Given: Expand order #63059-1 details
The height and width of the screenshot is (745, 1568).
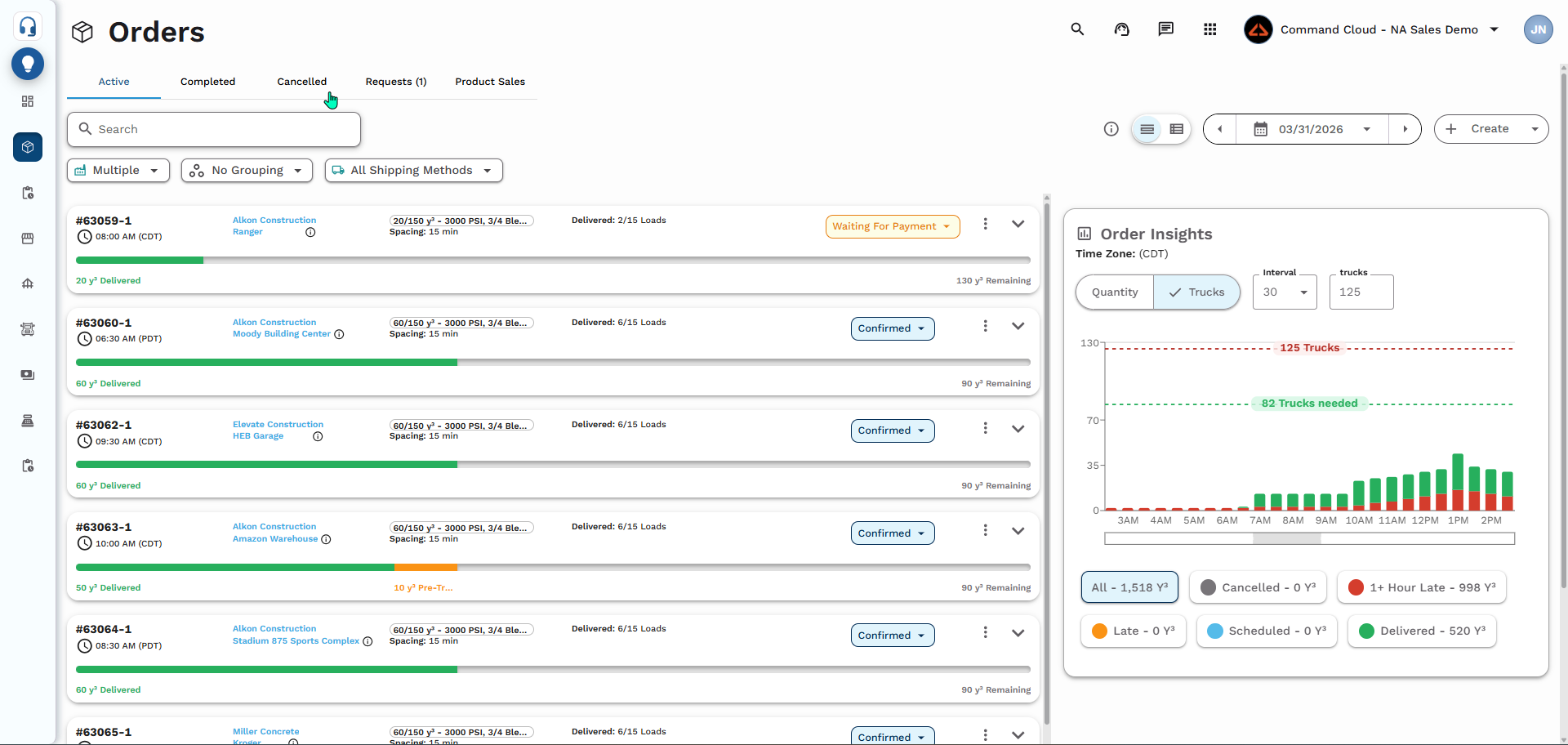Looking at the screenshot, I should pos(1018,224).
